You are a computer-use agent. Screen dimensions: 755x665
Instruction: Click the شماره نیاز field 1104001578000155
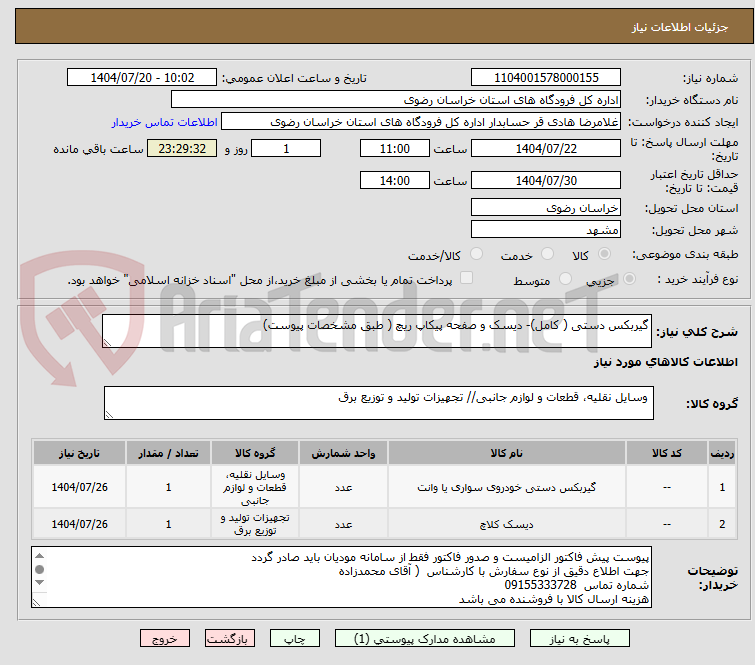[x=546, y=78]
